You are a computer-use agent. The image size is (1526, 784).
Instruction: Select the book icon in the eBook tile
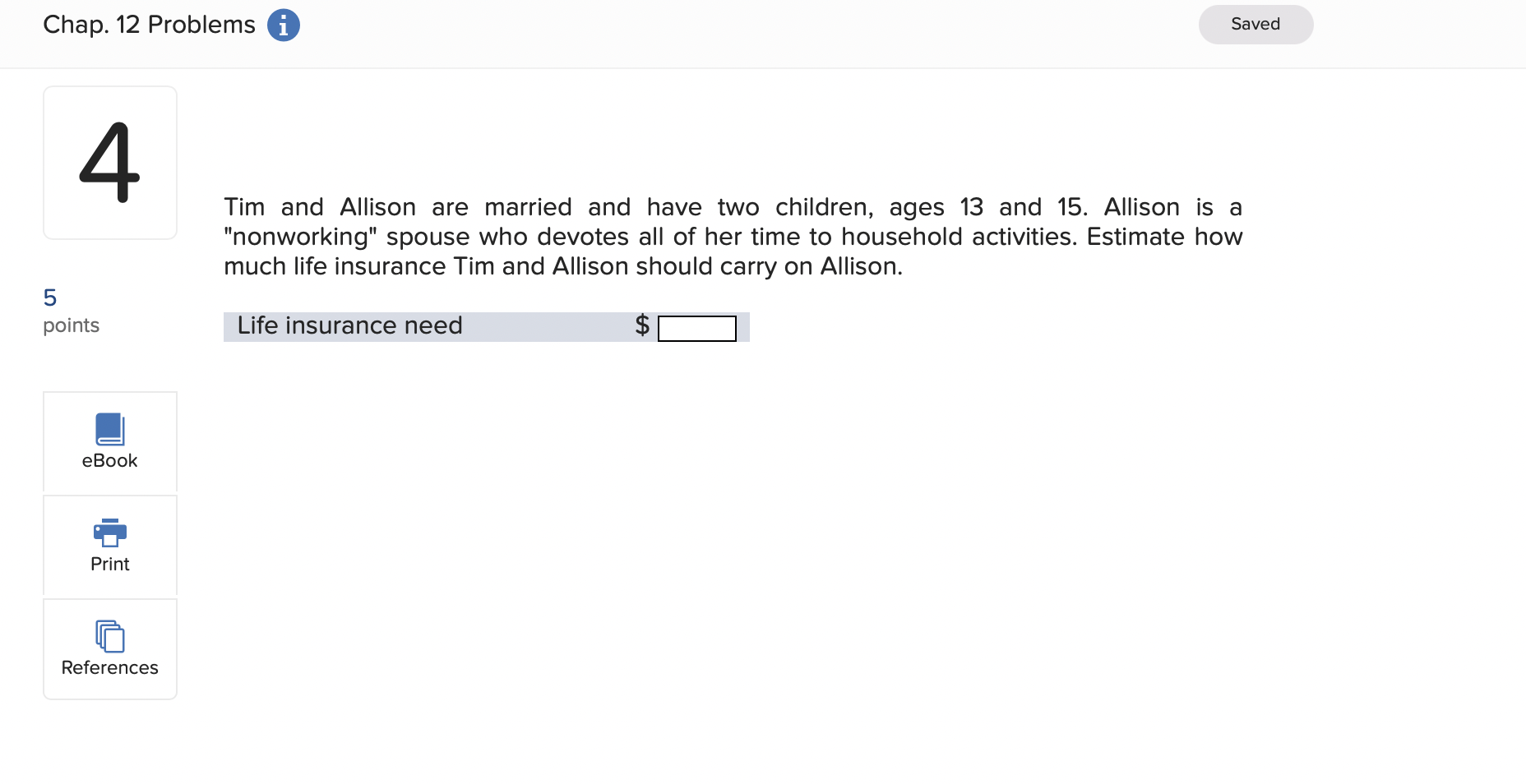[109, 427]
